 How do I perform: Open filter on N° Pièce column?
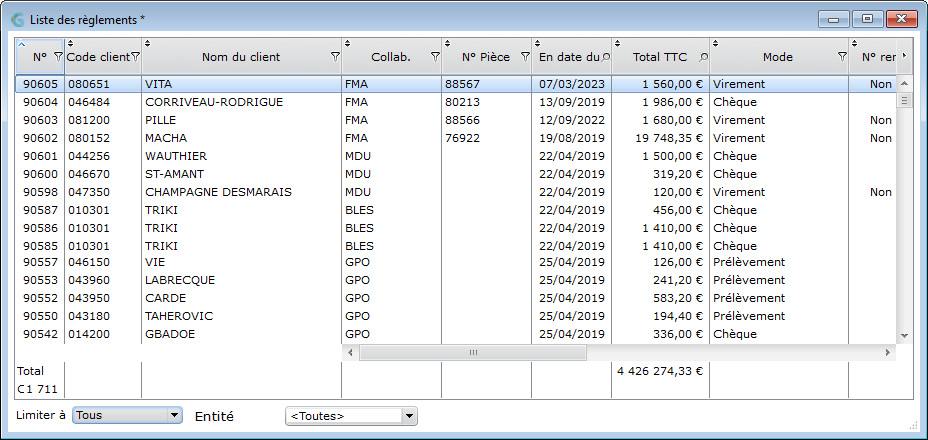525,57
